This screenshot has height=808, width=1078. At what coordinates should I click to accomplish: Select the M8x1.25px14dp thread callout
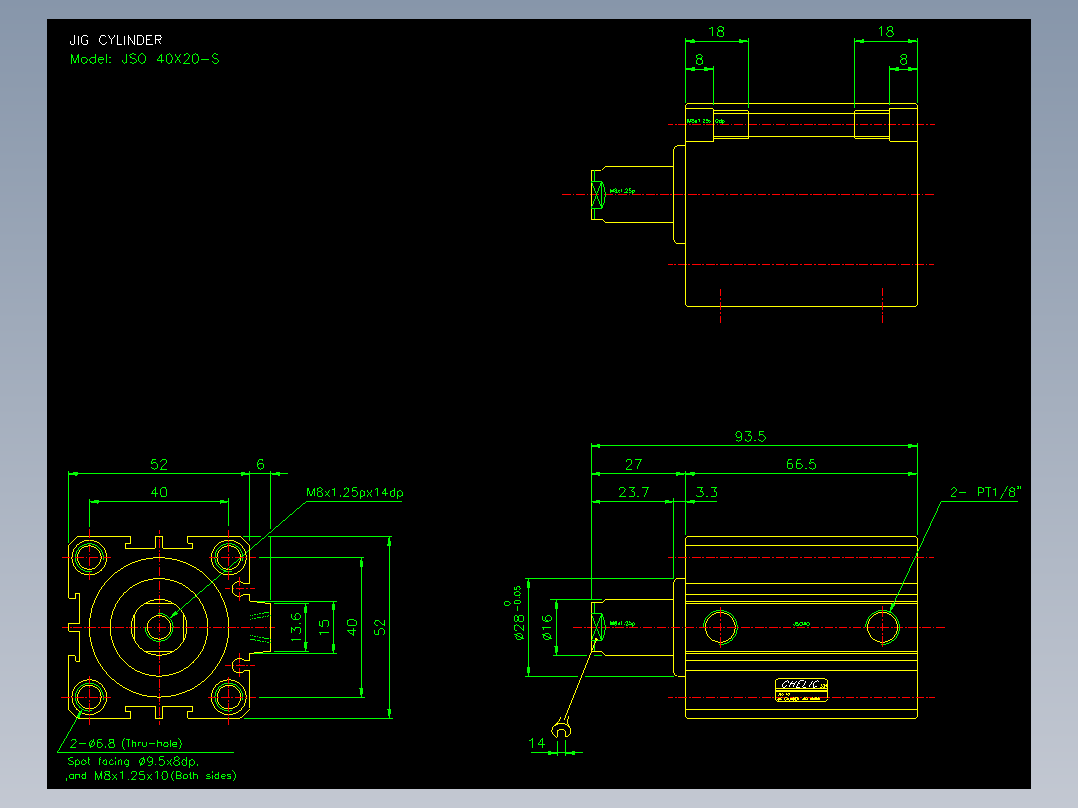point(355,492)
